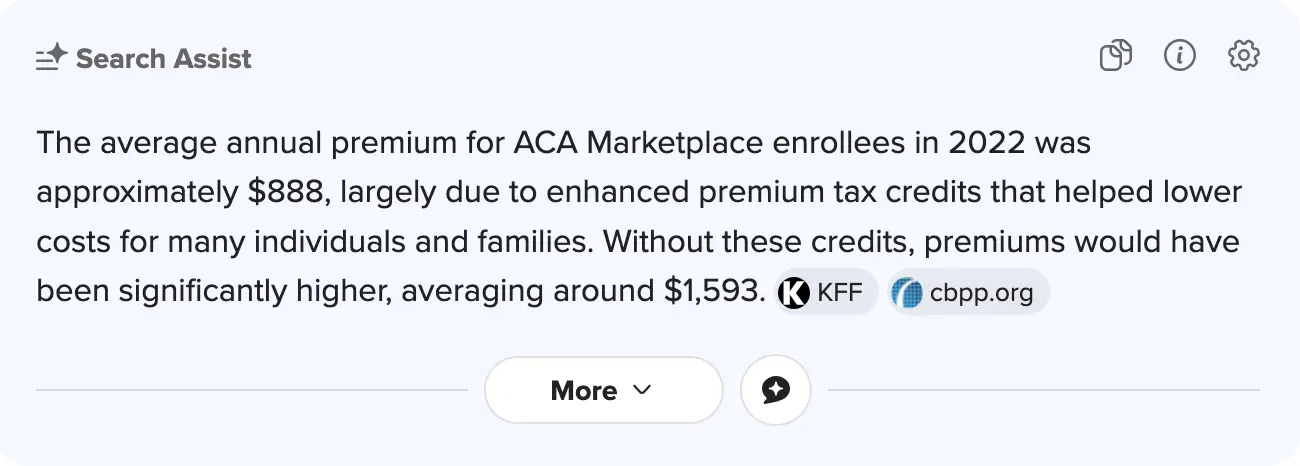Copy the Search Assist answer
This screenshot has width=1300, height=466.
click(x=1115, y=56)
